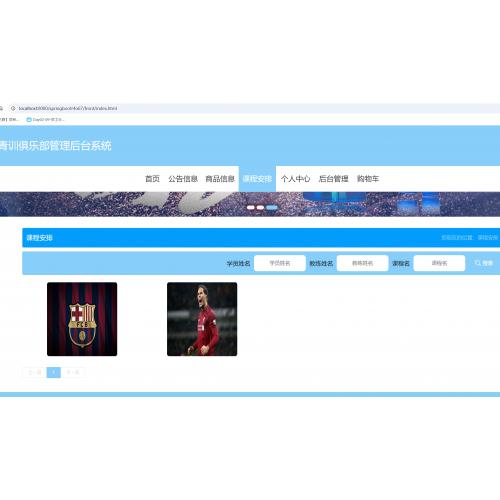Screen dimensions: 500x500
Task: Open the 公告信息 menu item
Action: coord(183,179)
